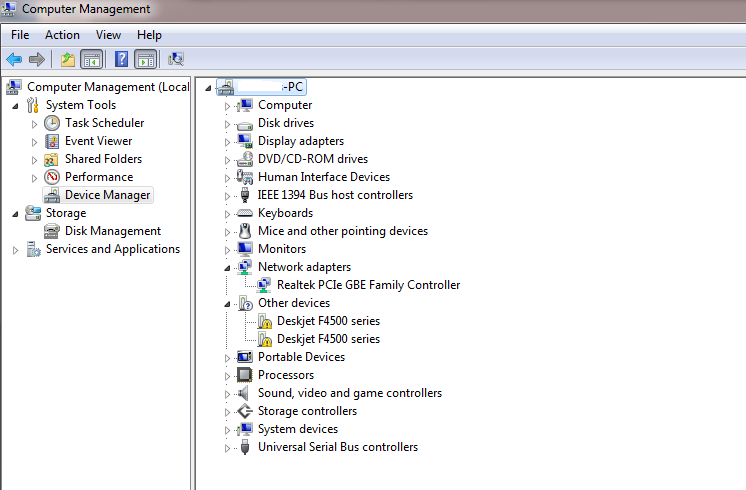This screenshot has height=490, width=746.
Task: Select the Display adapters label
Action: click(x=301, y=141)
